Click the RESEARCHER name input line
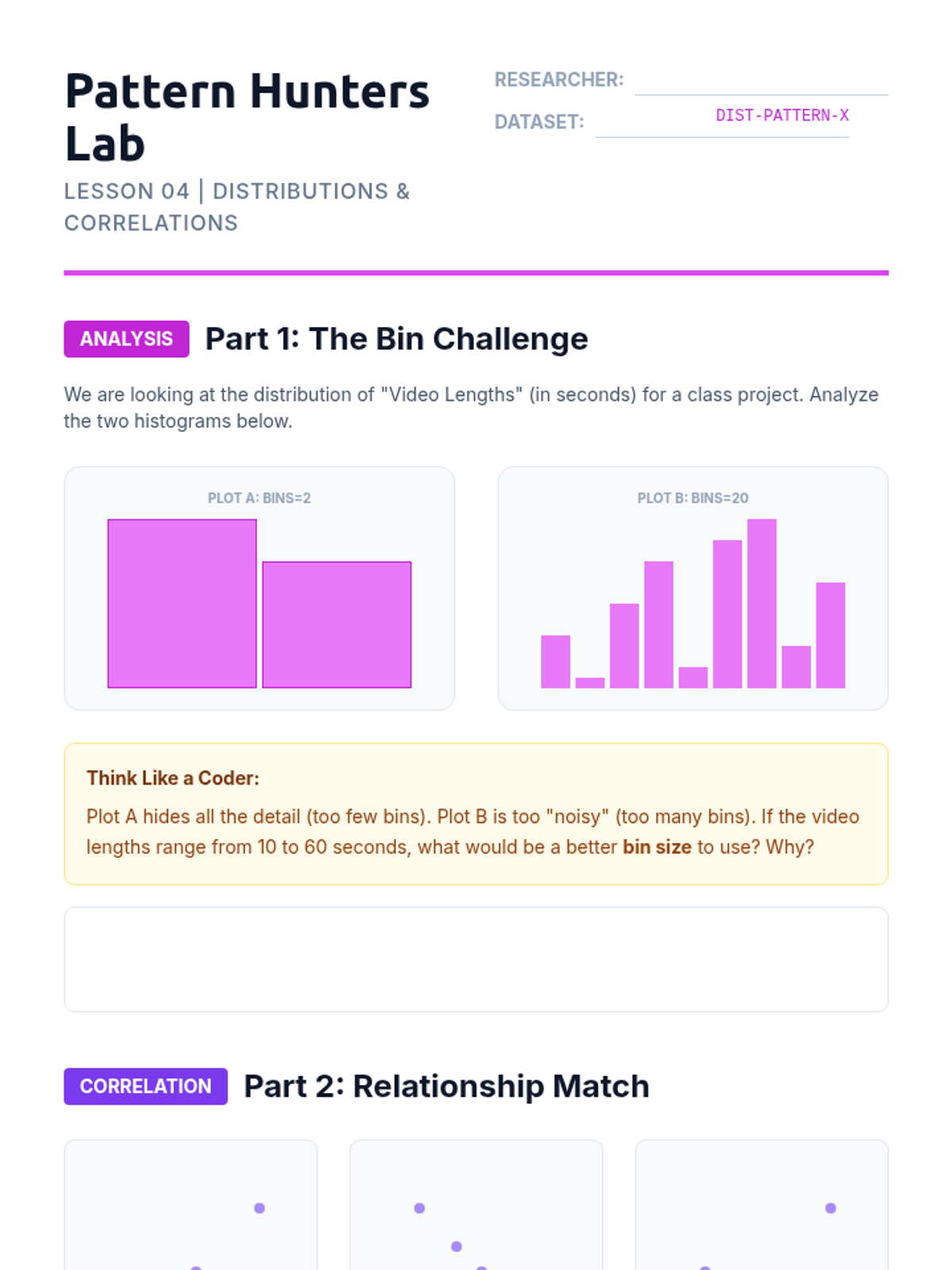 (762, 81)
